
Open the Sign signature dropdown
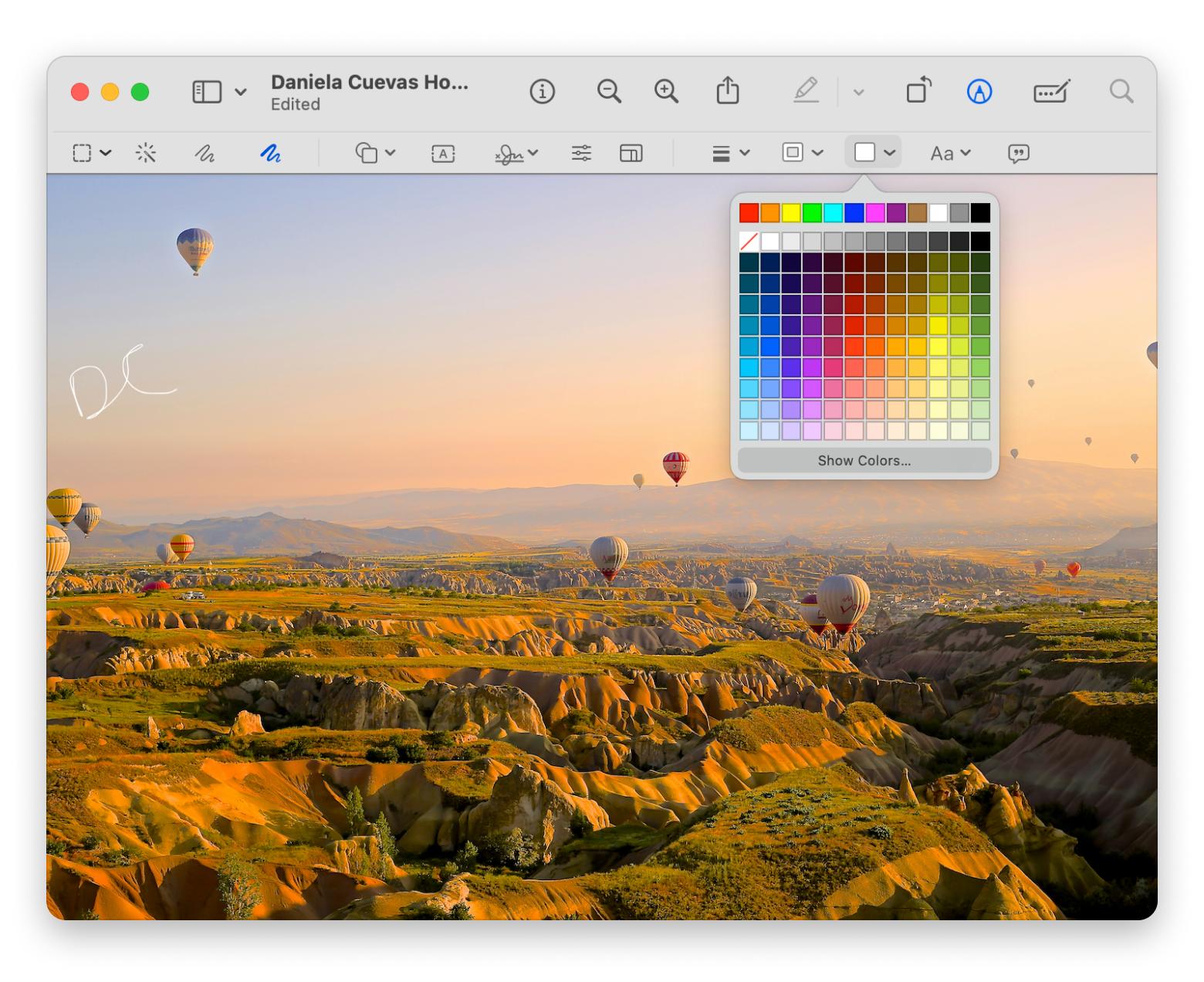pos(516,154)
